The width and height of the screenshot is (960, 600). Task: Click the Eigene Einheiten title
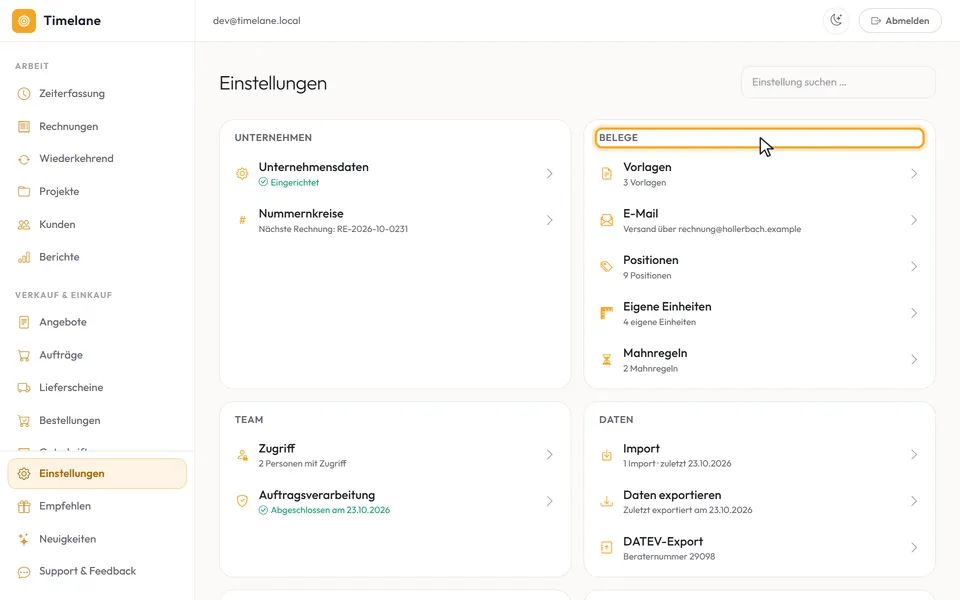coord(667,307)
